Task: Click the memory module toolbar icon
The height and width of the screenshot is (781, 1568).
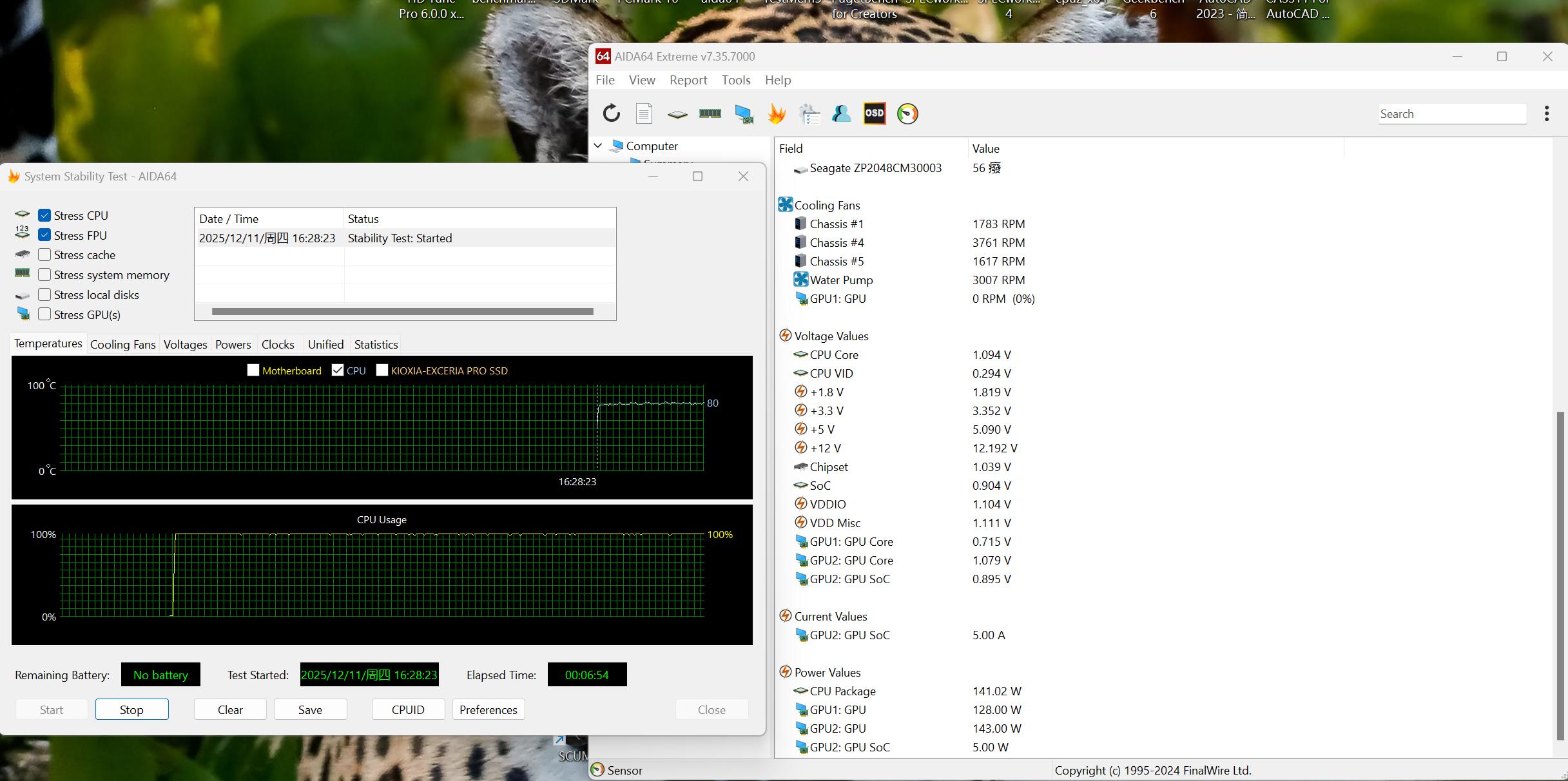Action: (710, 114)
